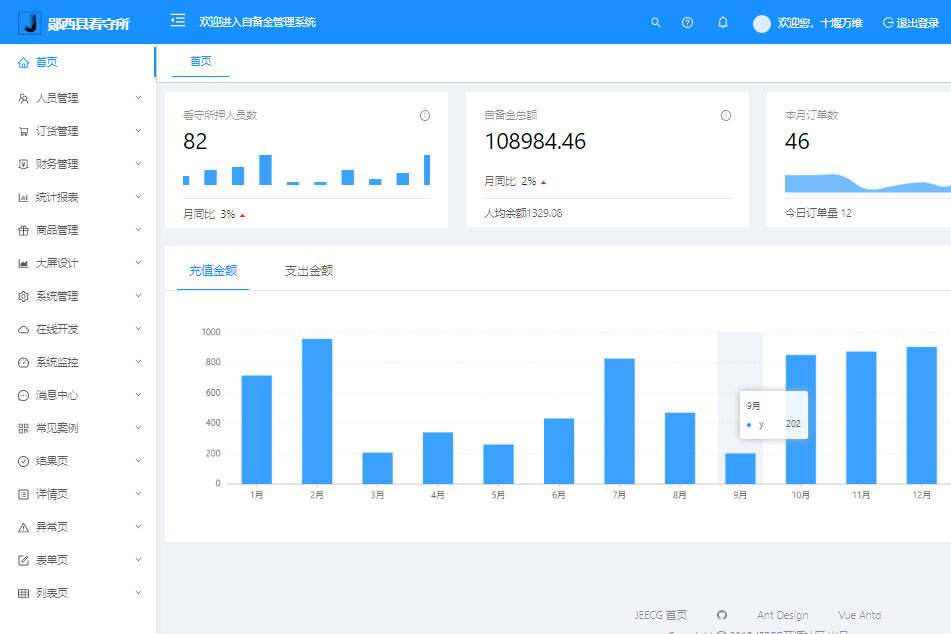Click the 结果页 check circle icon

coord(23,461)
